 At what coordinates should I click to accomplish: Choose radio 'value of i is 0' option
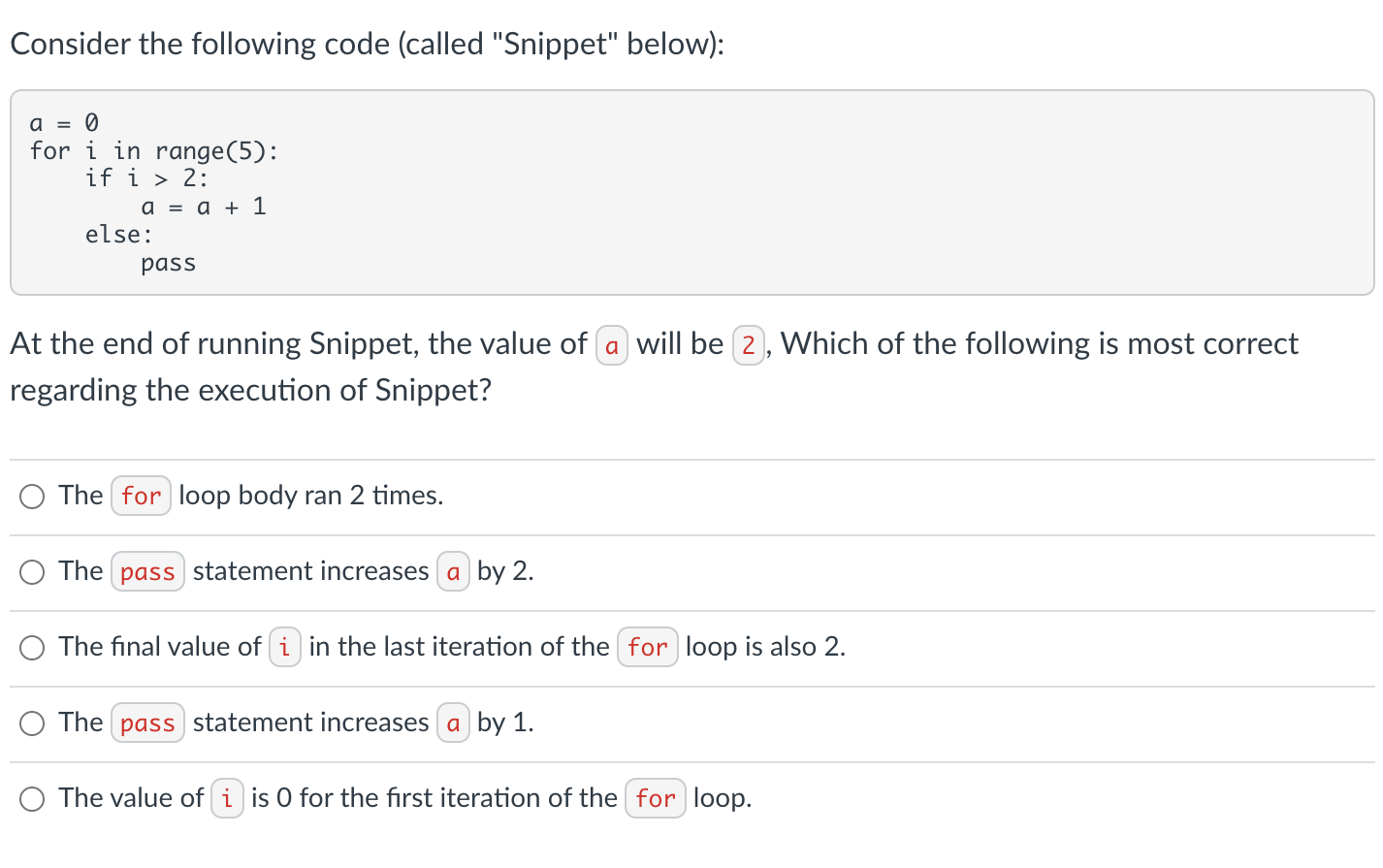(32, 799)
